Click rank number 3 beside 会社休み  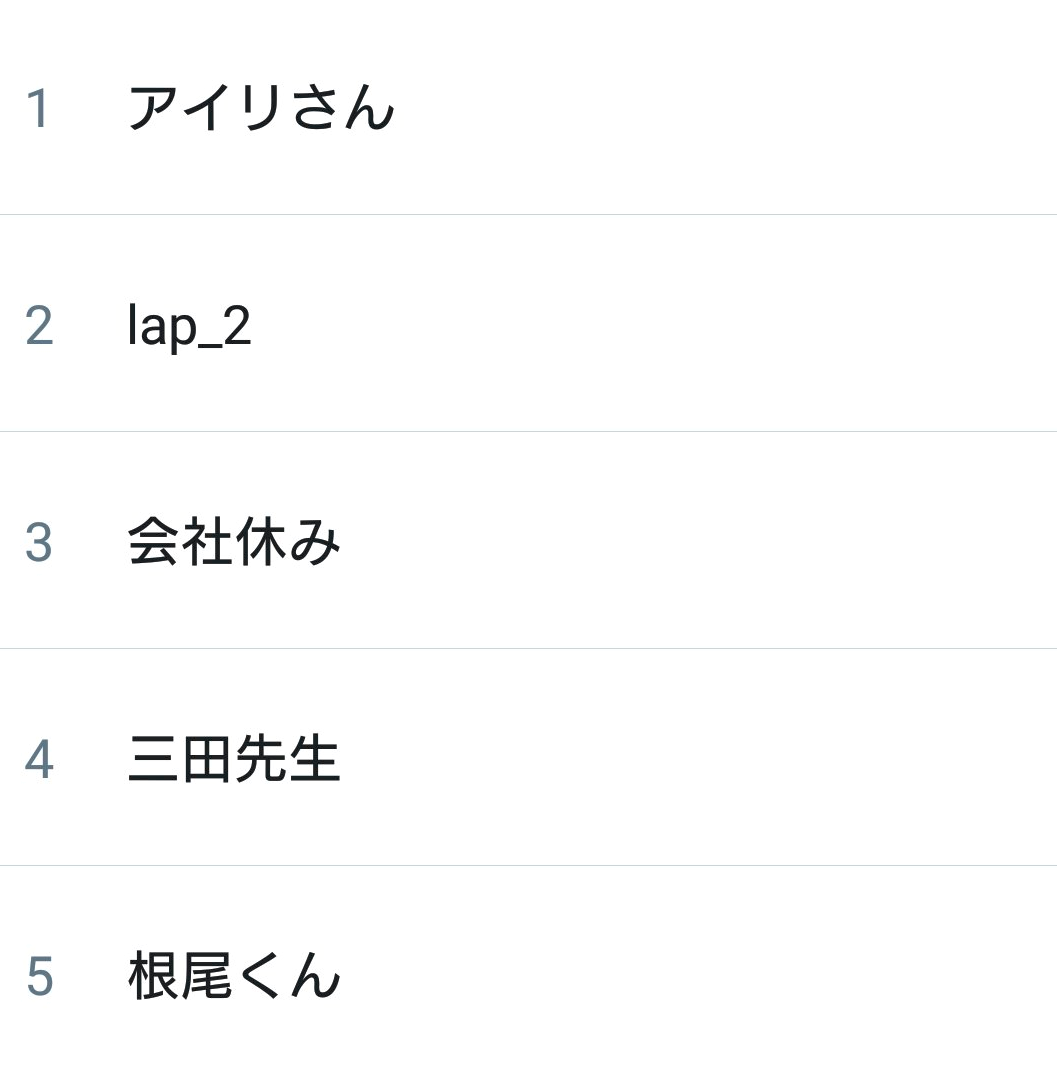(x=39, y=543)
